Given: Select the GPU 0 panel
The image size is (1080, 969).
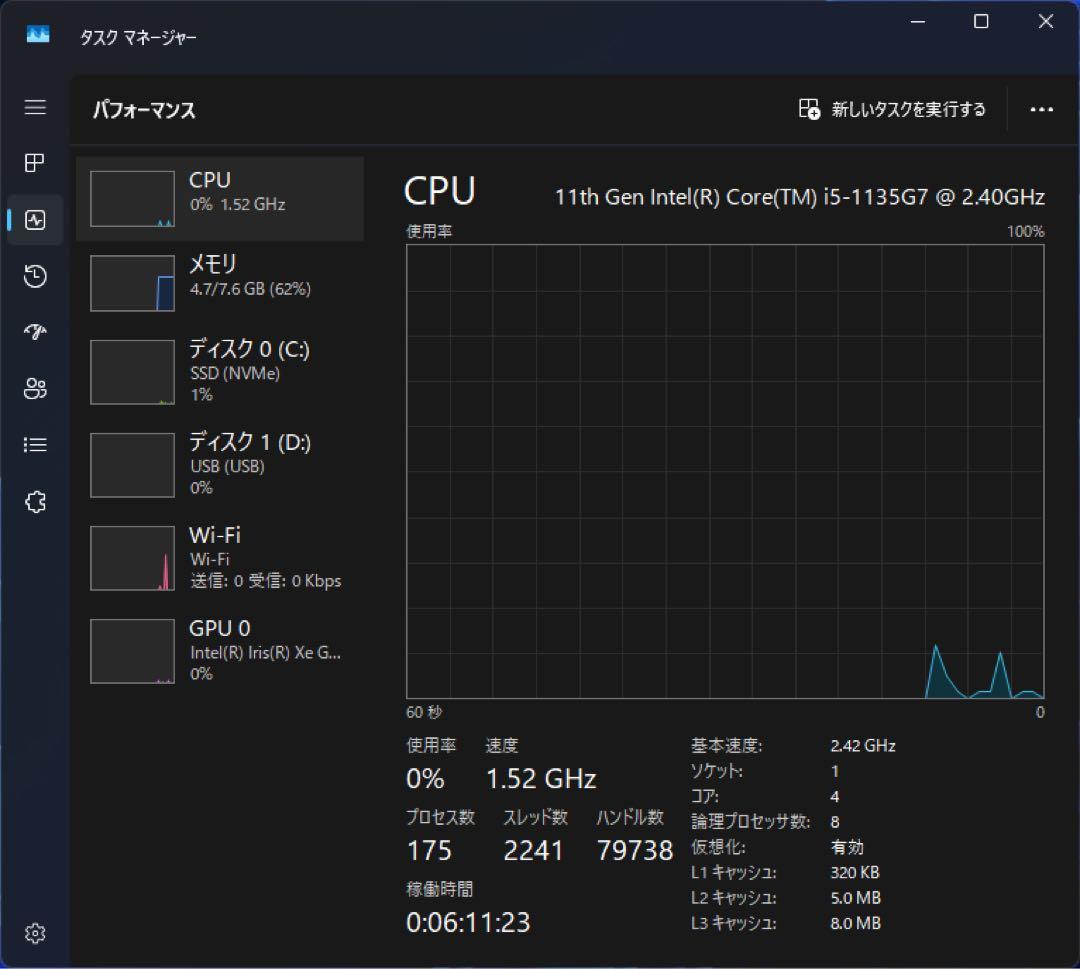Looking at the screenshot, I should click(x=220, y=650).
